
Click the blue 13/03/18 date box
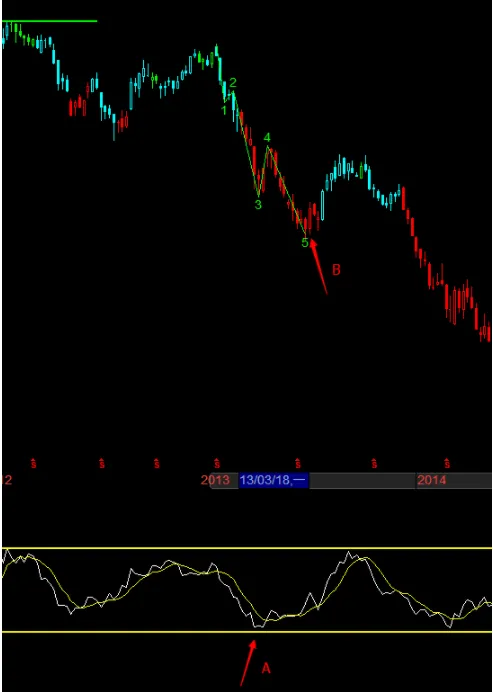(274, 480)
